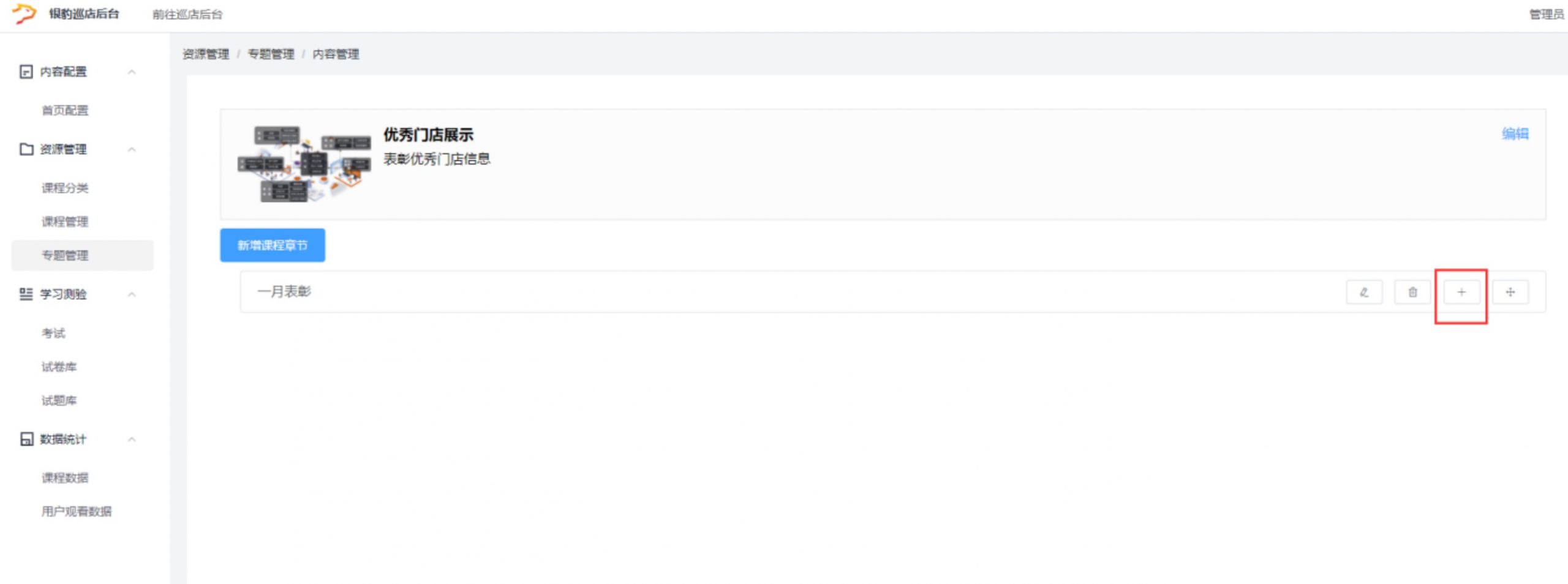Click the 优秀门店展示 cover thumbnail
The height and width of the screenshot is (584, 1568).
click(x=304, y=163)
